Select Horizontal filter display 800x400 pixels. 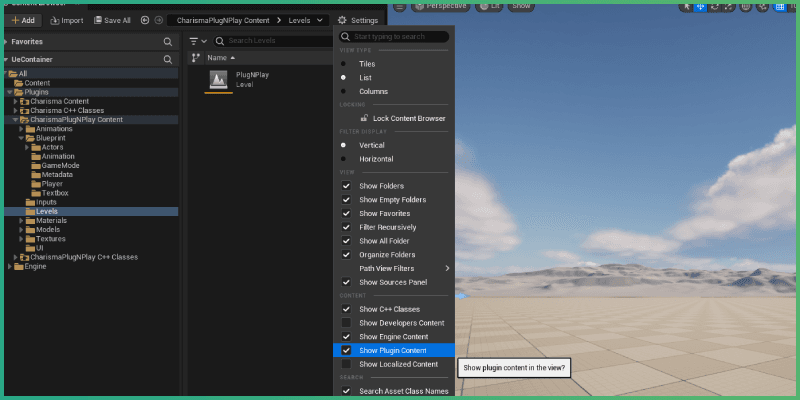(394, 159)
